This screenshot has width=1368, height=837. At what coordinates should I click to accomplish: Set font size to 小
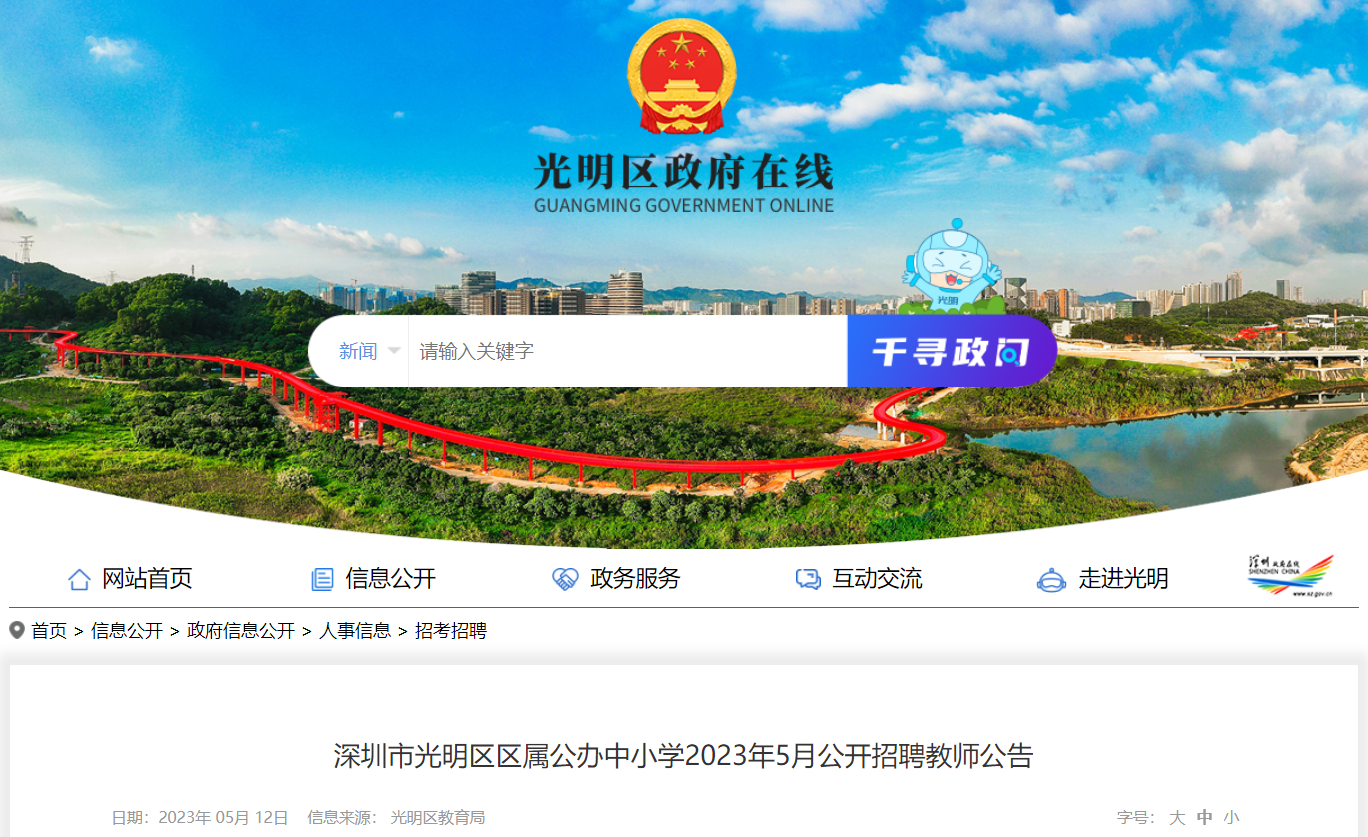(1231, 817)
